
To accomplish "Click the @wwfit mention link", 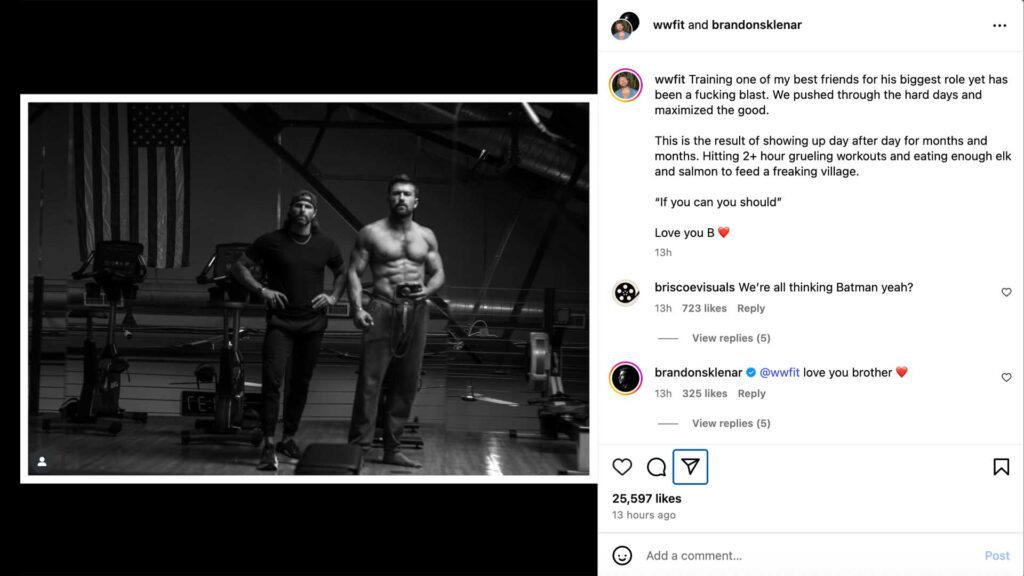I will [779, 373].
